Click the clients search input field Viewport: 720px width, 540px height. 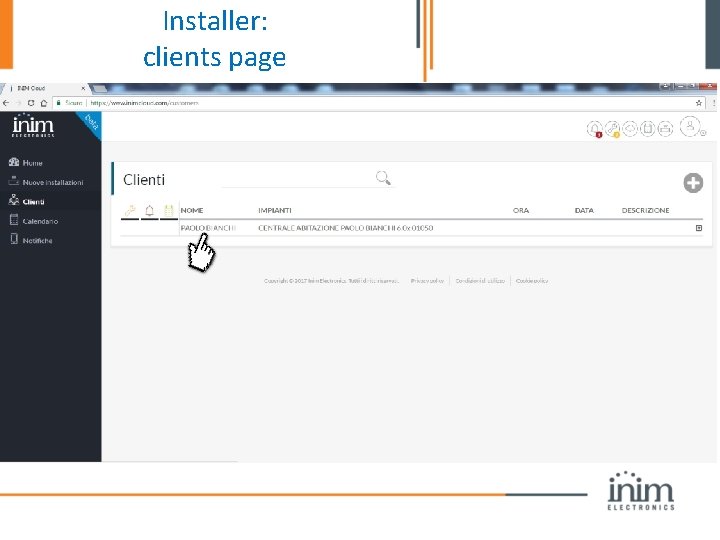[x=298, y=179]
